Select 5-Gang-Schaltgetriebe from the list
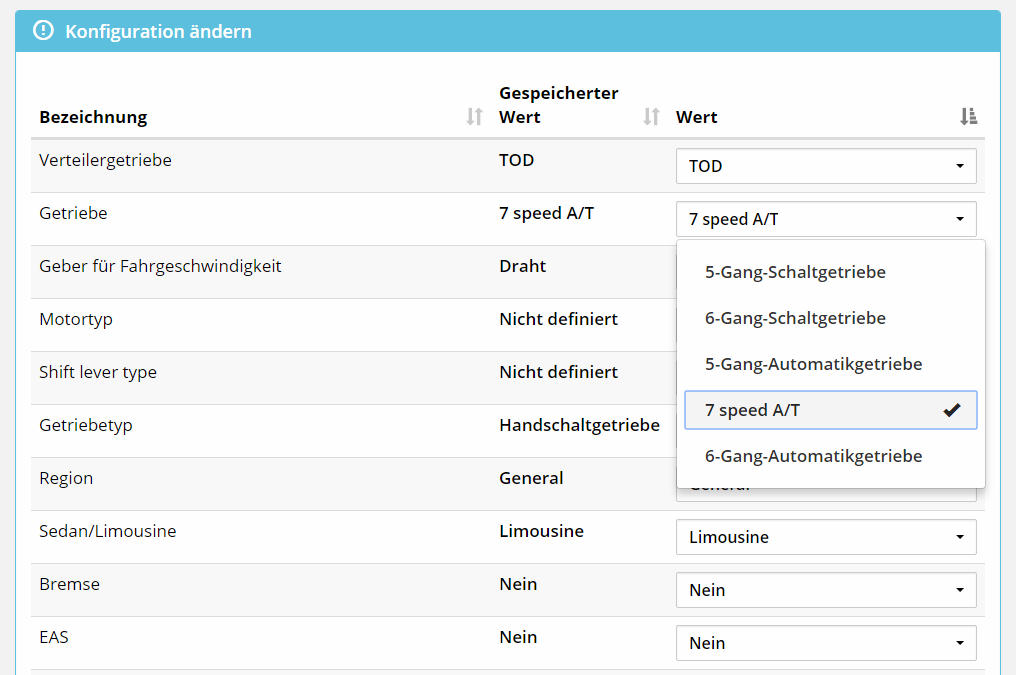The height and width of the screenshot is (675, 1016). click(795, 272)
